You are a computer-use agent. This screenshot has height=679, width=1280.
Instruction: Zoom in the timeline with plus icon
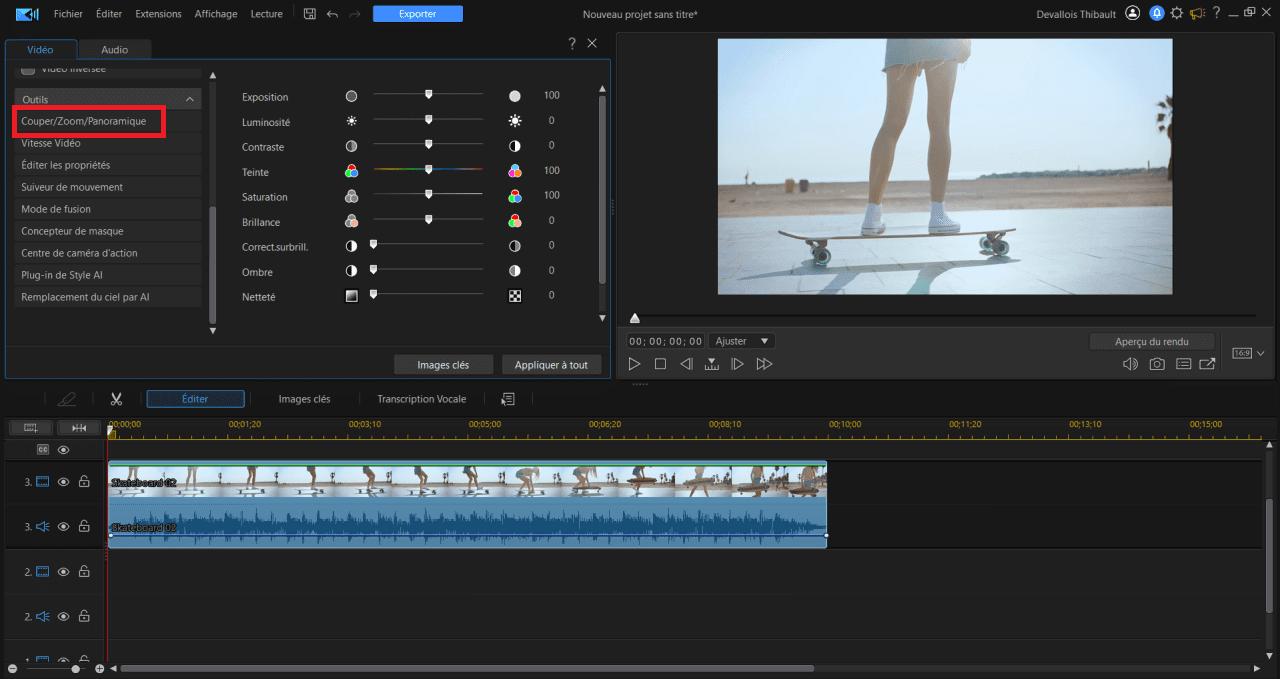[99, 668]
